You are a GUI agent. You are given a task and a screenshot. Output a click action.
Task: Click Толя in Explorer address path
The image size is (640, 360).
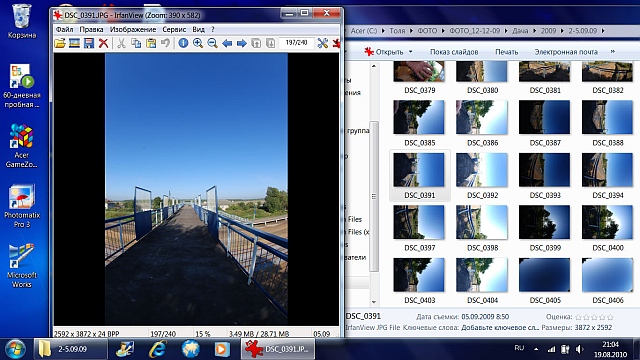397,31
